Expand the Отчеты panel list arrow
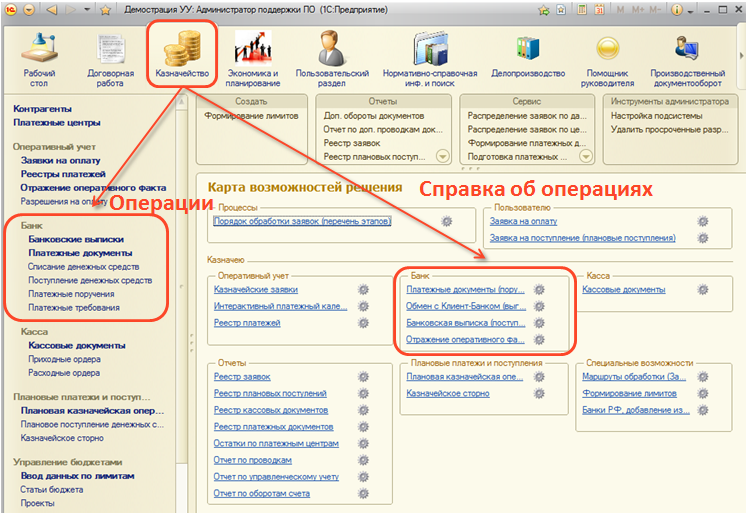 [x=443, y=156]
